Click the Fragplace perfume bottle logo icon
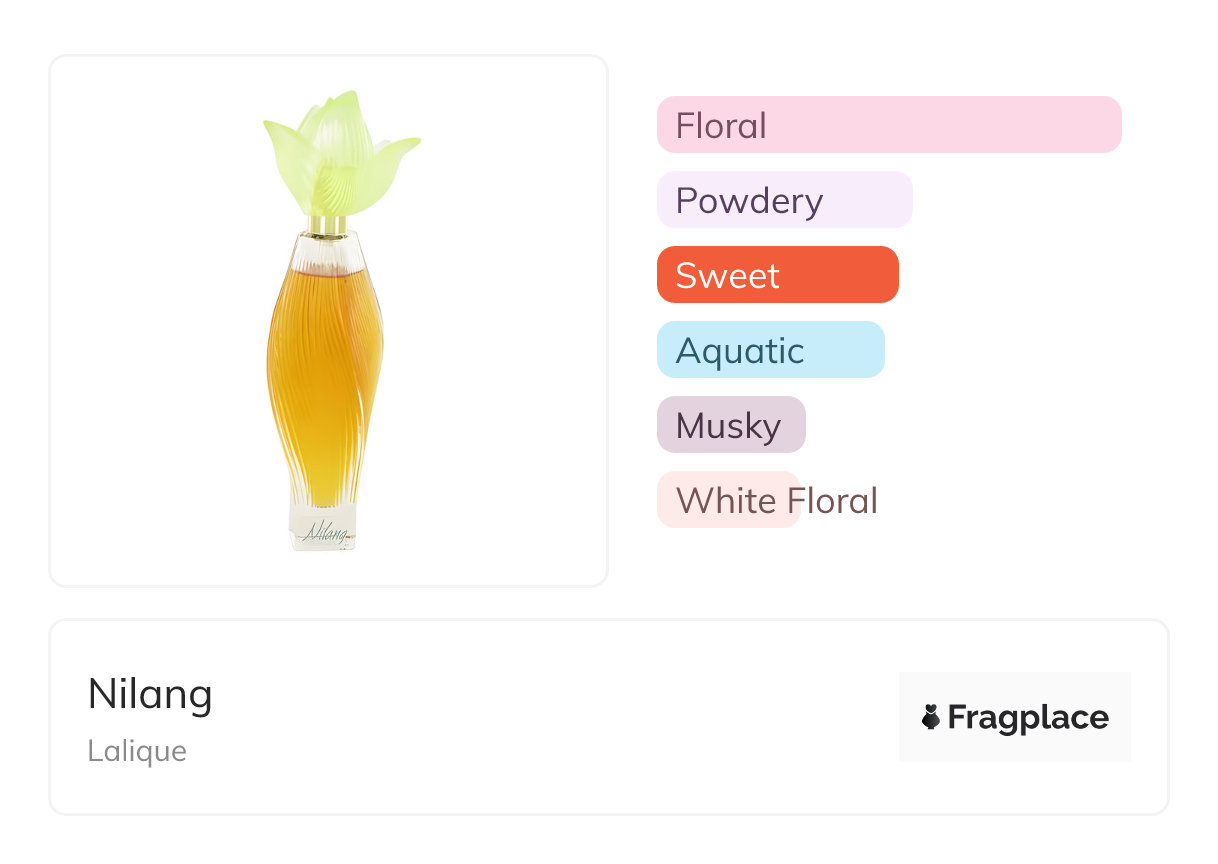The image size is (1218, 864). (931, 717)
